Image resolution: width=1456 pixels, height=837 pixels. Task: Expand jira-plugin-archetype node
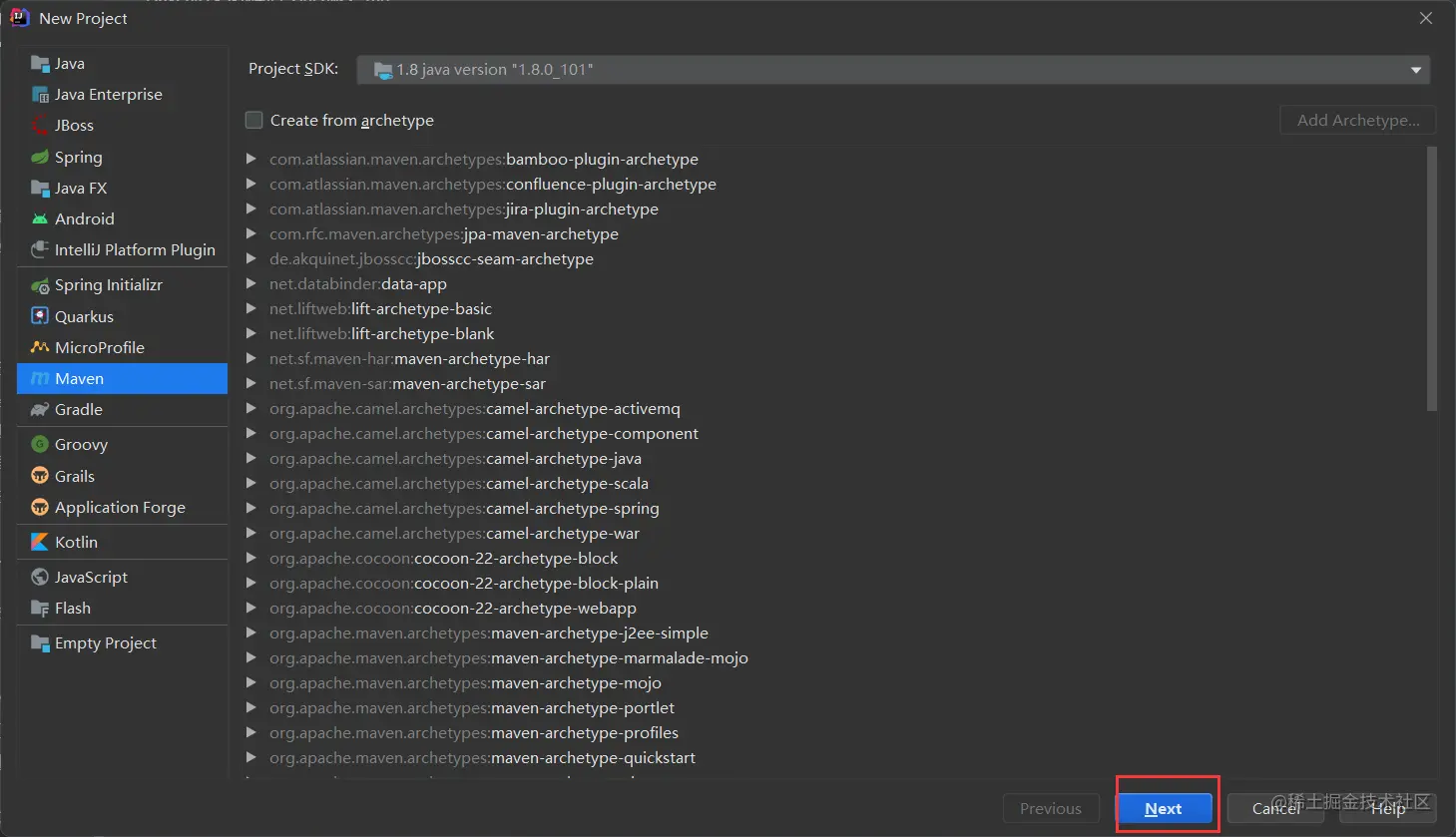point(251,209)
